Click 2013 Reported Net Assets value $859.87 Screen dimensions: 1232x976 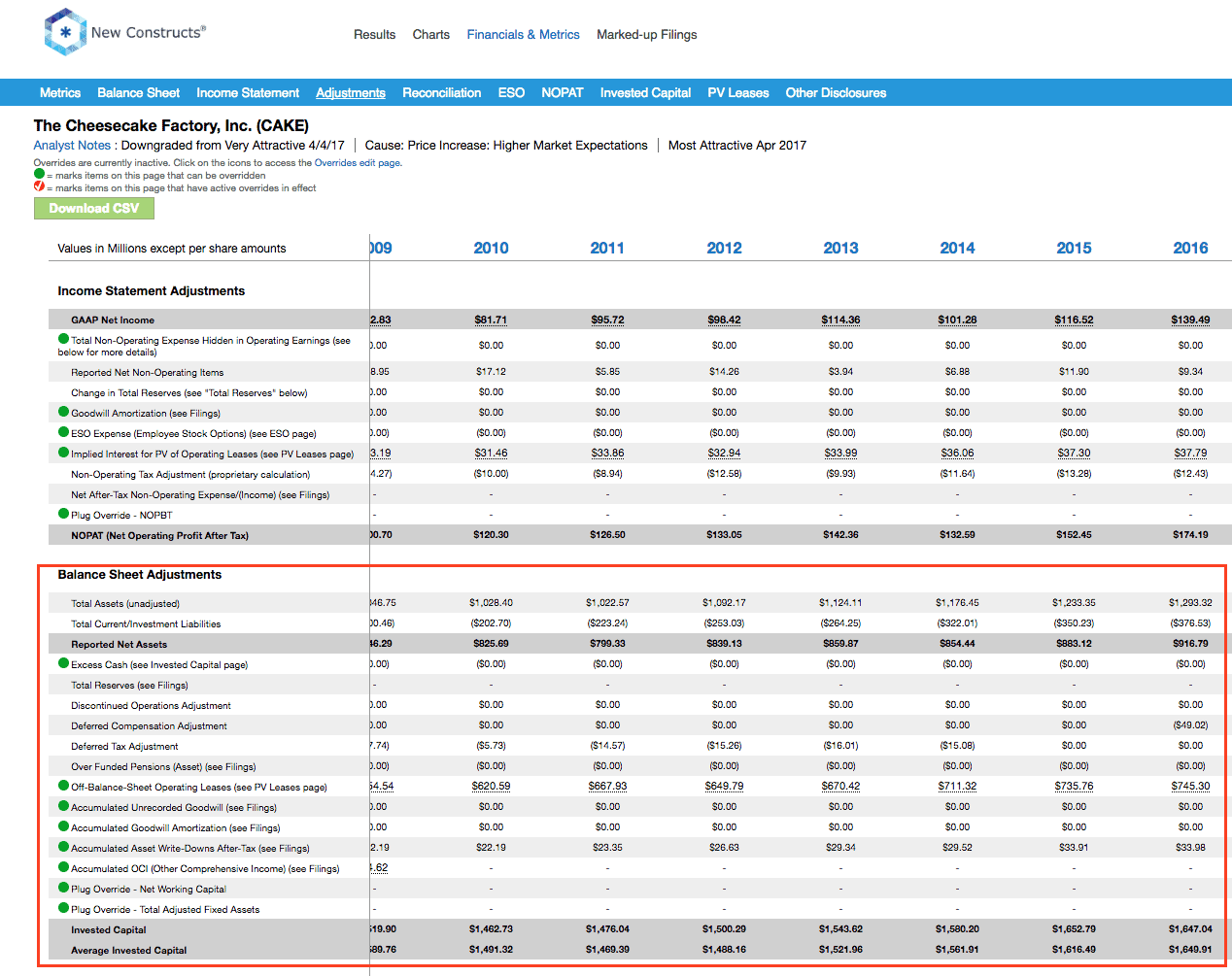coord(840,643)
